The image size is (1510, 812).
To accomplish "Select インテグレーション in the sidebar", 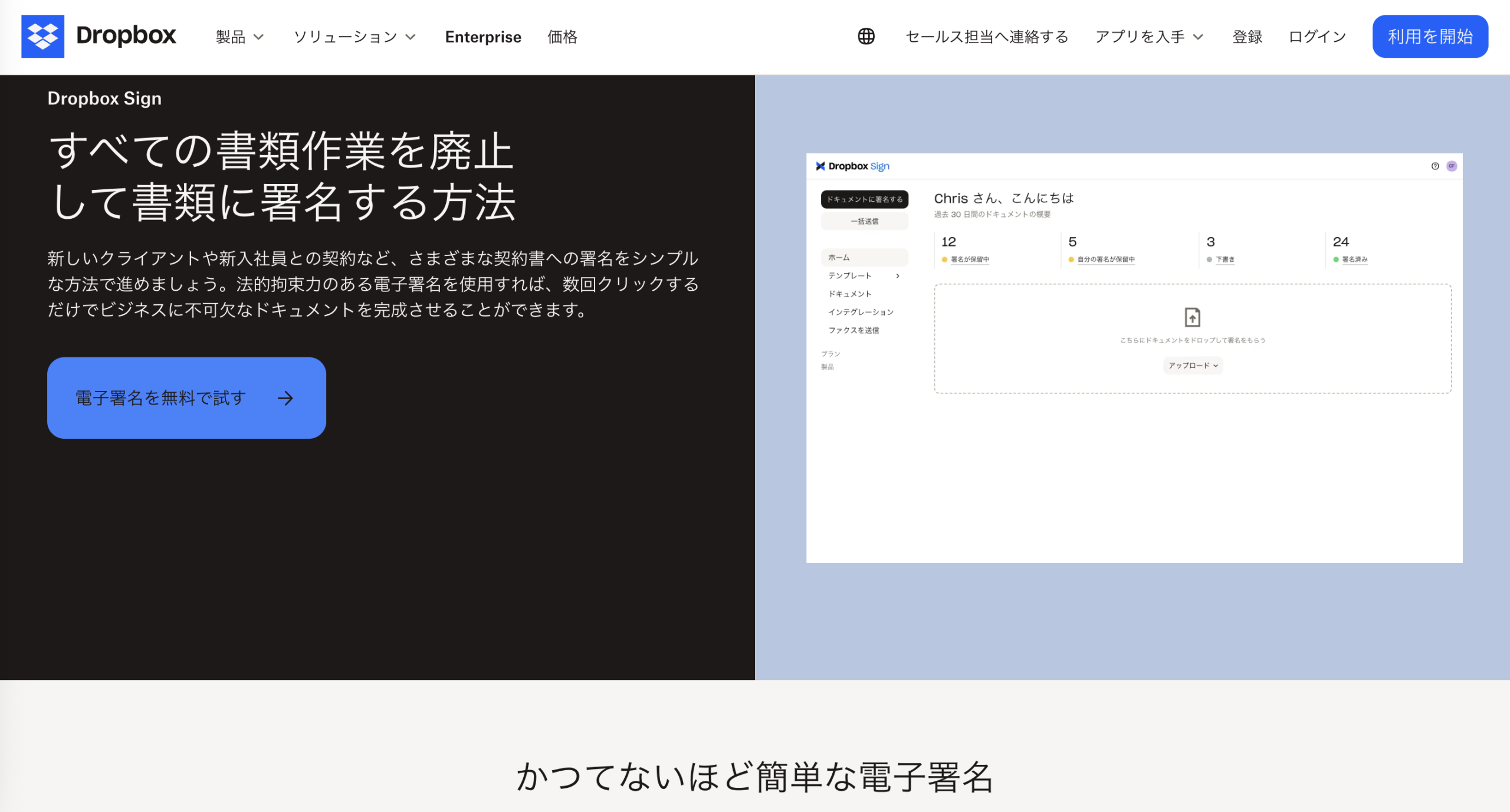I will (x=862, y=311).
